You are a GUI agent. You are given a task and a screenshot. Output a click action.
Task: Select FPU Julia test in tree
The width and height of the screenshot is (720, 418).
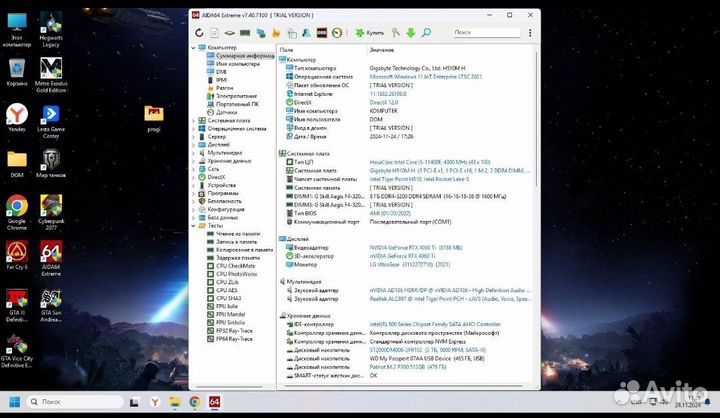(x=229, y=307)
